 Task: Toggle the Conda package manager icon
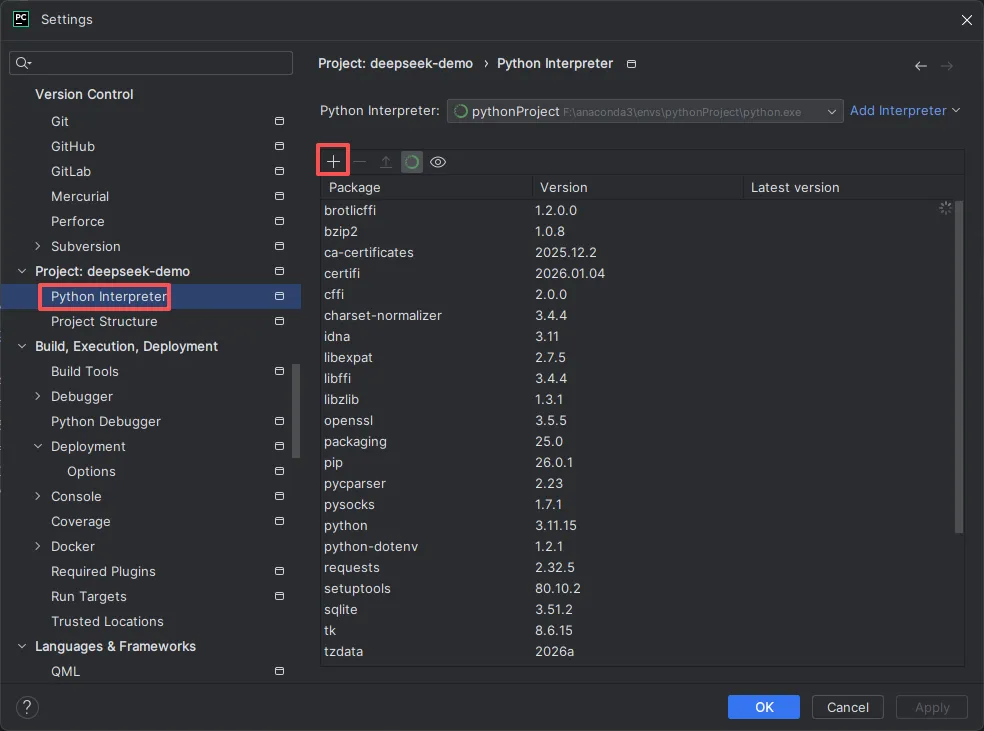tap(412, 162)
